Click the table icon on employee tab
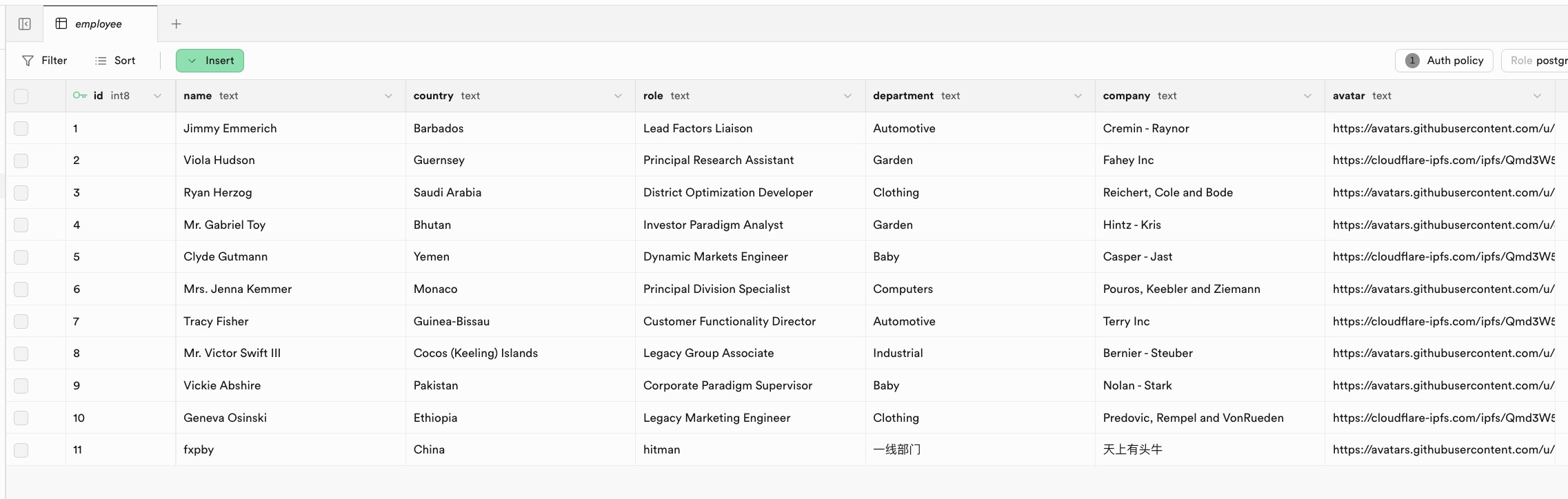The image size is (1568, 499). tap(61, 23)
